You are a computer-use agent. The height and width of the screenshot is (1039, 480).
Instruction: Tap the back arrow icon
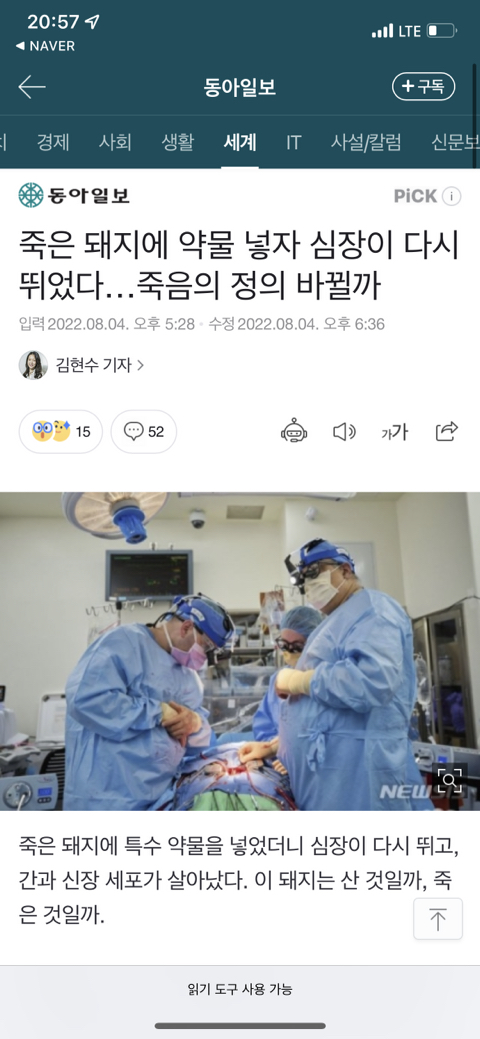32,87
